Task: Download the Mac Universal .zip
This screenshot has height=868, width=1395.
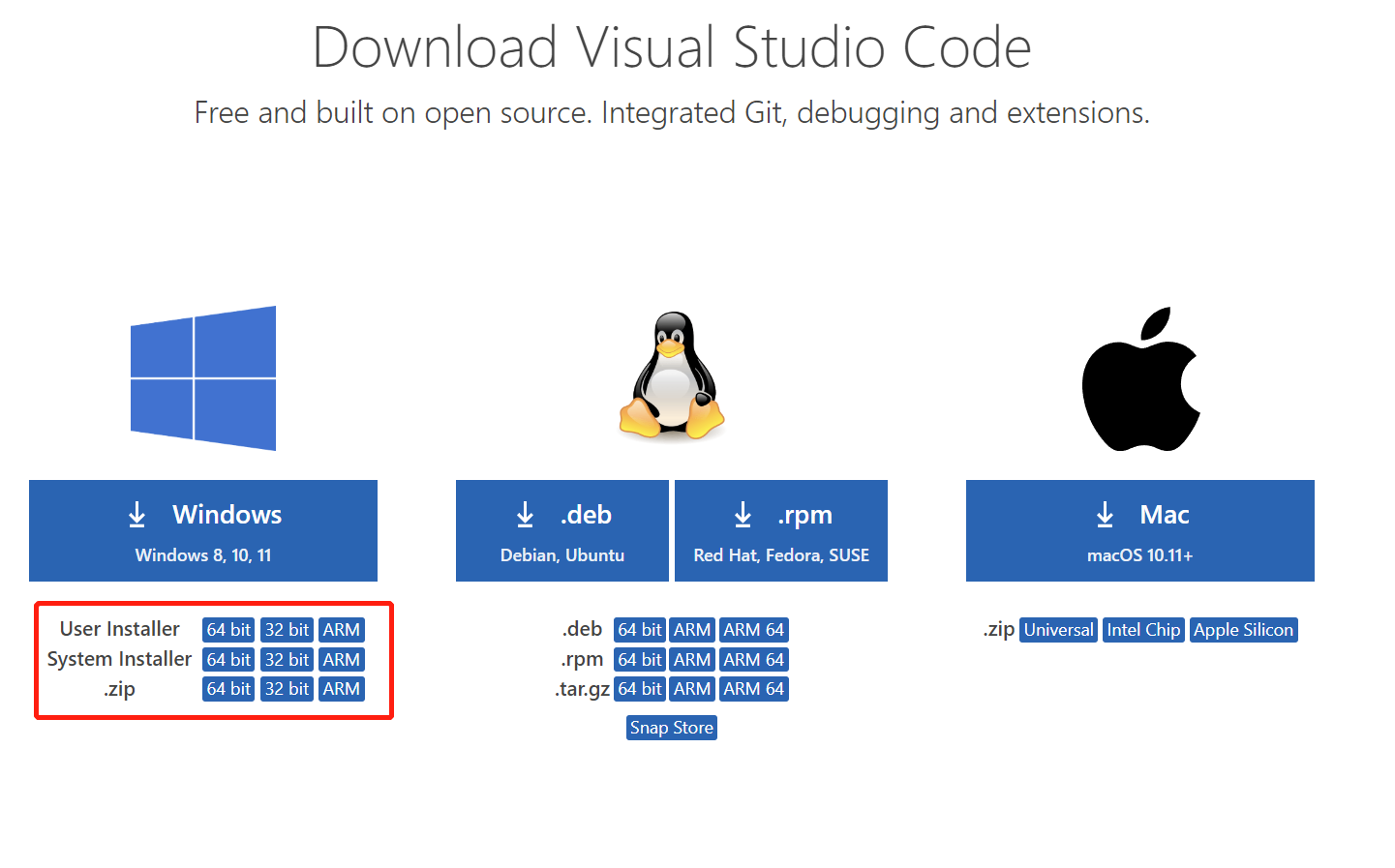Action: [x=1059, y=630]
